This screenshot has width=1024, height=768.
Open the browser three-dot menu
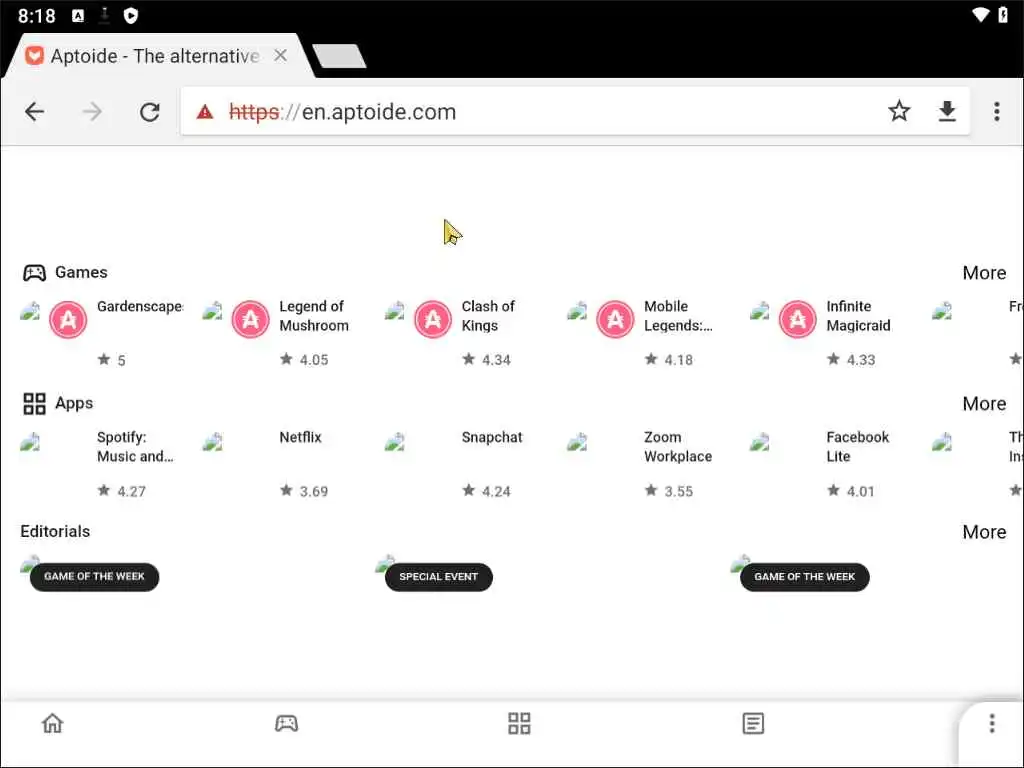pos(997,112)
